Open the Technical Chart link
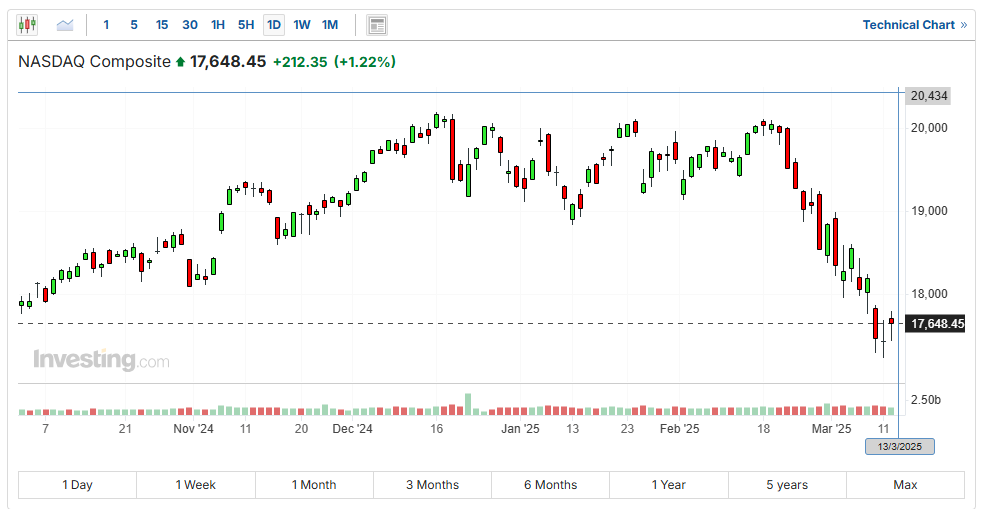The image size is (985, 509). 914,24
